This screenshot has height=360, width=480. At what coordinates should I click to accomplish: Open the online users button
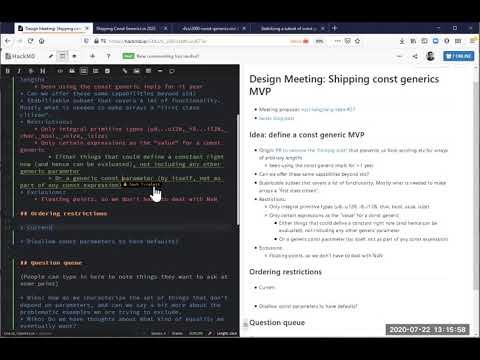pyautogui.click(x=459, y=56)
